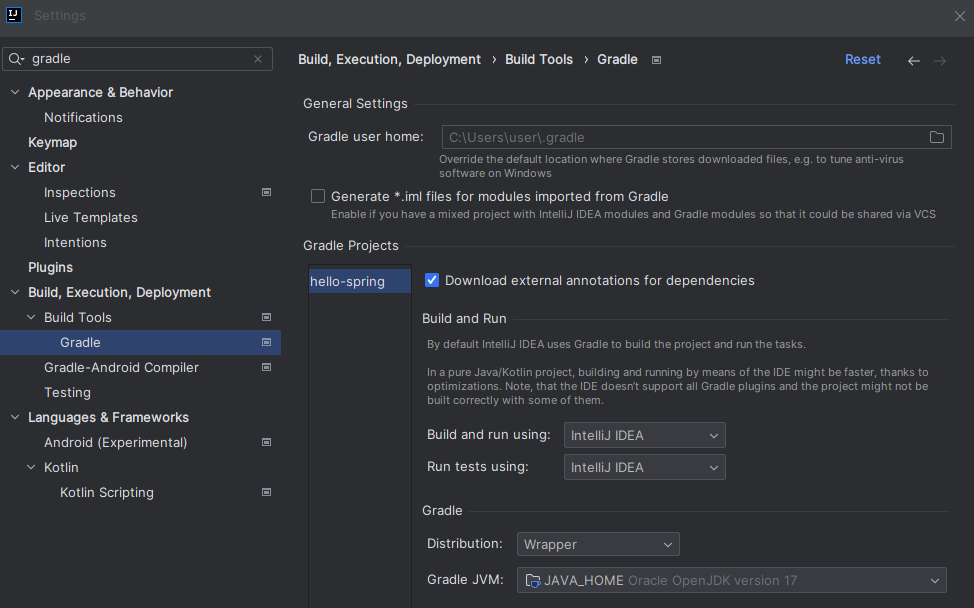Click the project-level icon beside the Gradle breadcrumb
The image size is (974, 608).
point(657,60)
